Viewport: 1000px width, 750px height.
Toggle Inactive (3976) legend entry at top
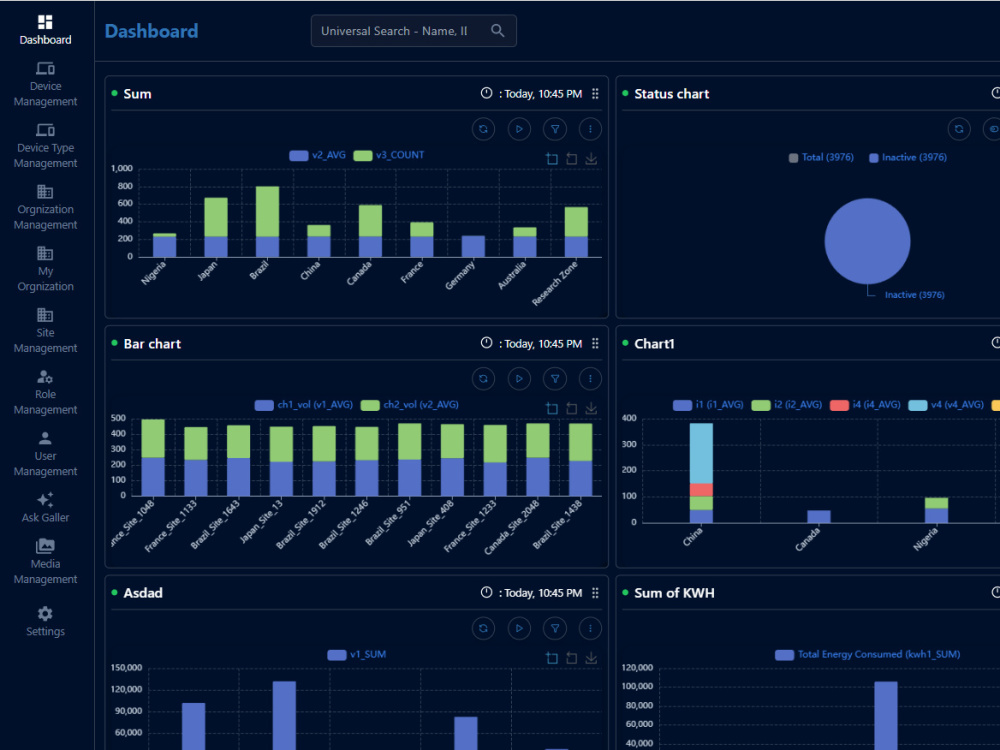point(908,158)
